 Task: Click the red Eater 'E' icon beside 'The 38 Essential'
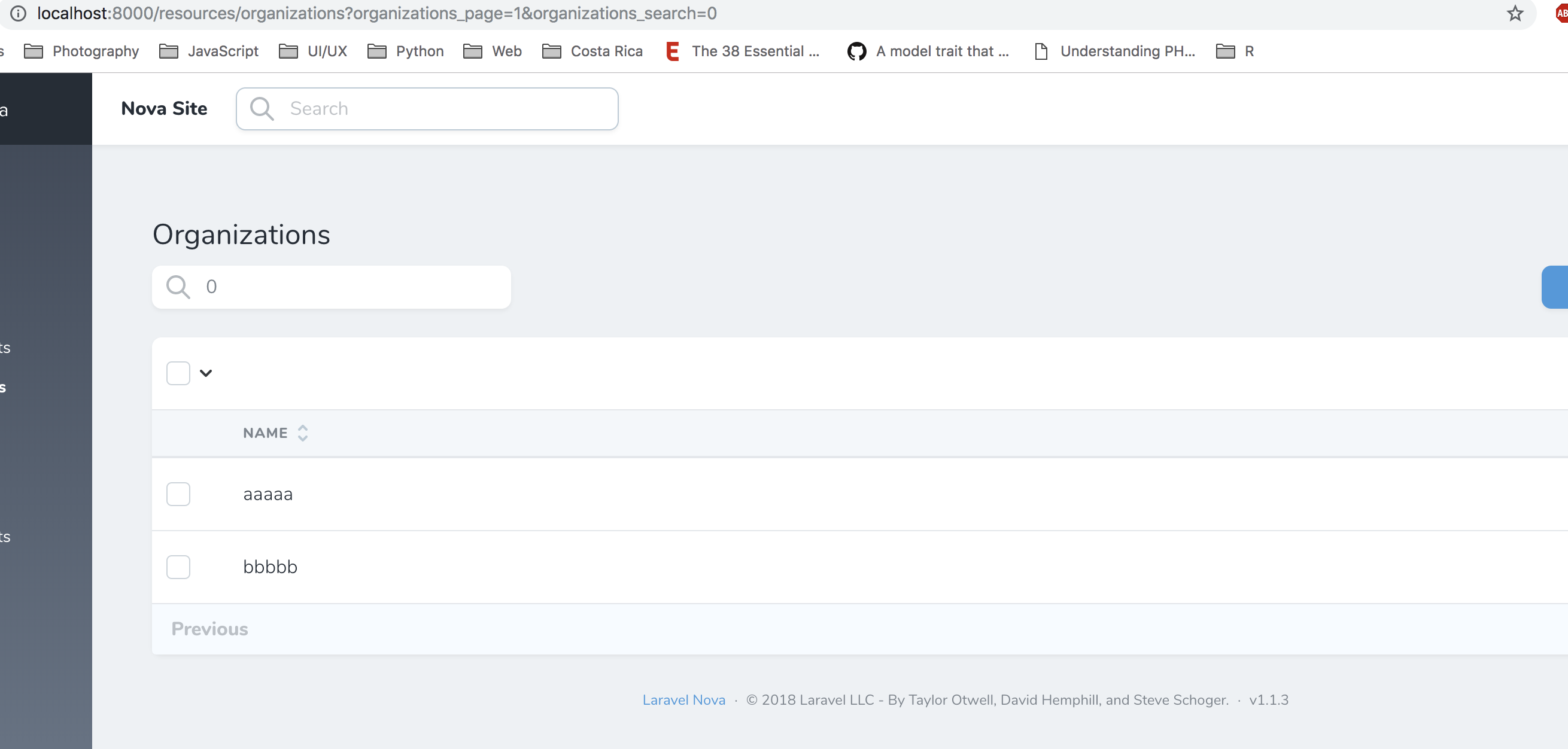(672, 51)
